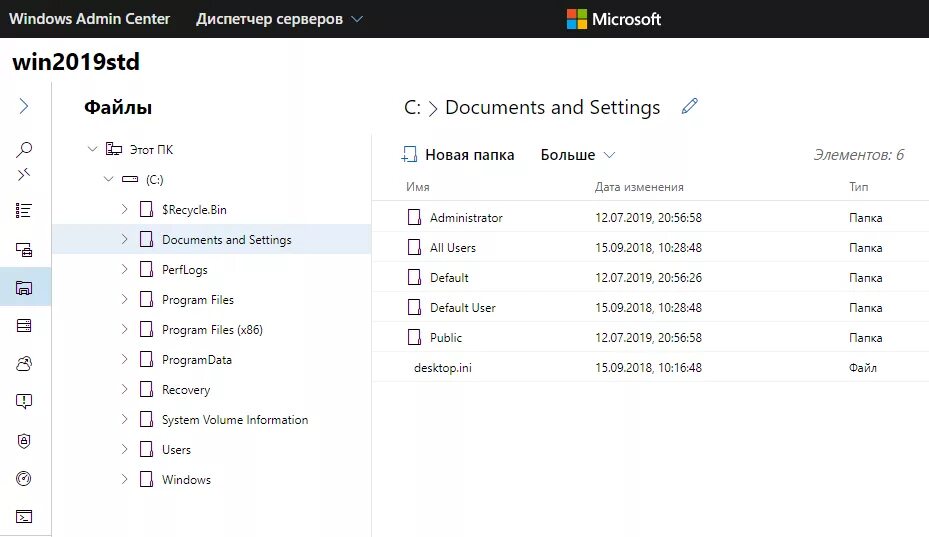Click the Файл type cell
Screen dimensions: 929x537
coord(863,367)
